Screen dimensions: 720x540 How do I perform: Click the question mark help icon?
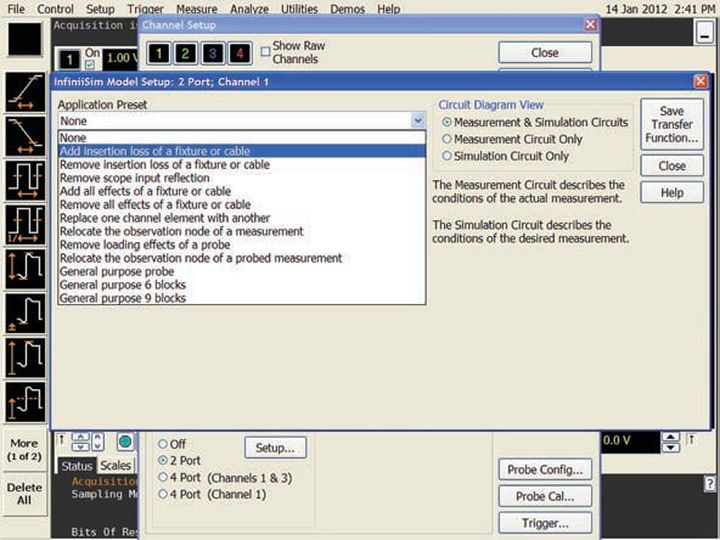(x=710, y=484)
